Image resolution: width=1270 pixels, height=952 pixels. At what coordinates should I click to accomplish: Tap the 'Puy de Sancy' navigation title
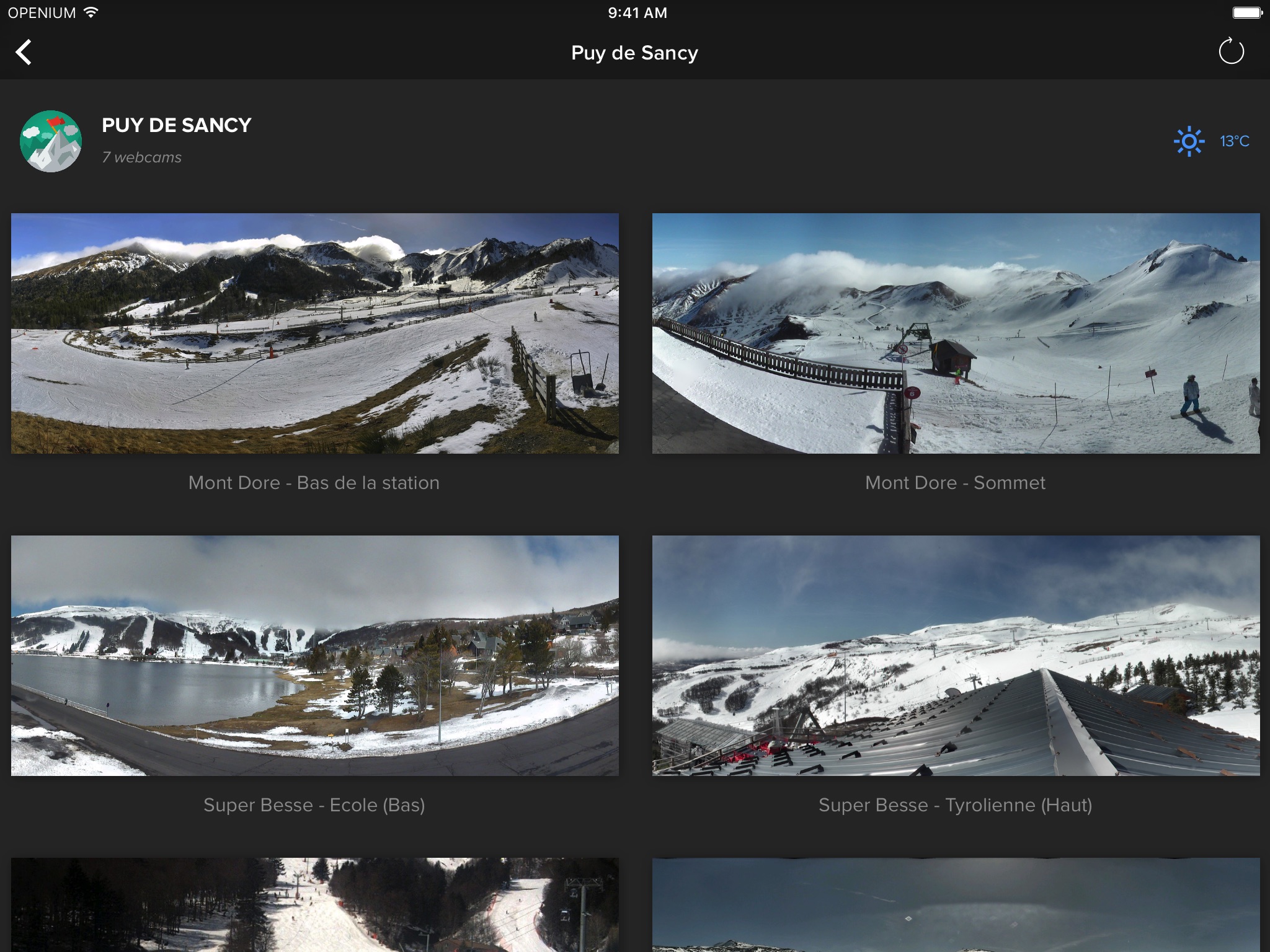point(634,53)
